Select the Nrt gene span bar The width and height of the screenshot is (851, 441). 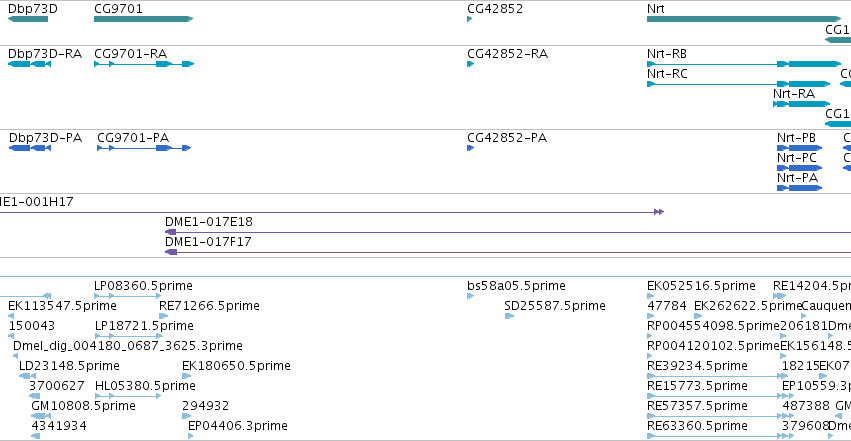(x=744, y=20)
